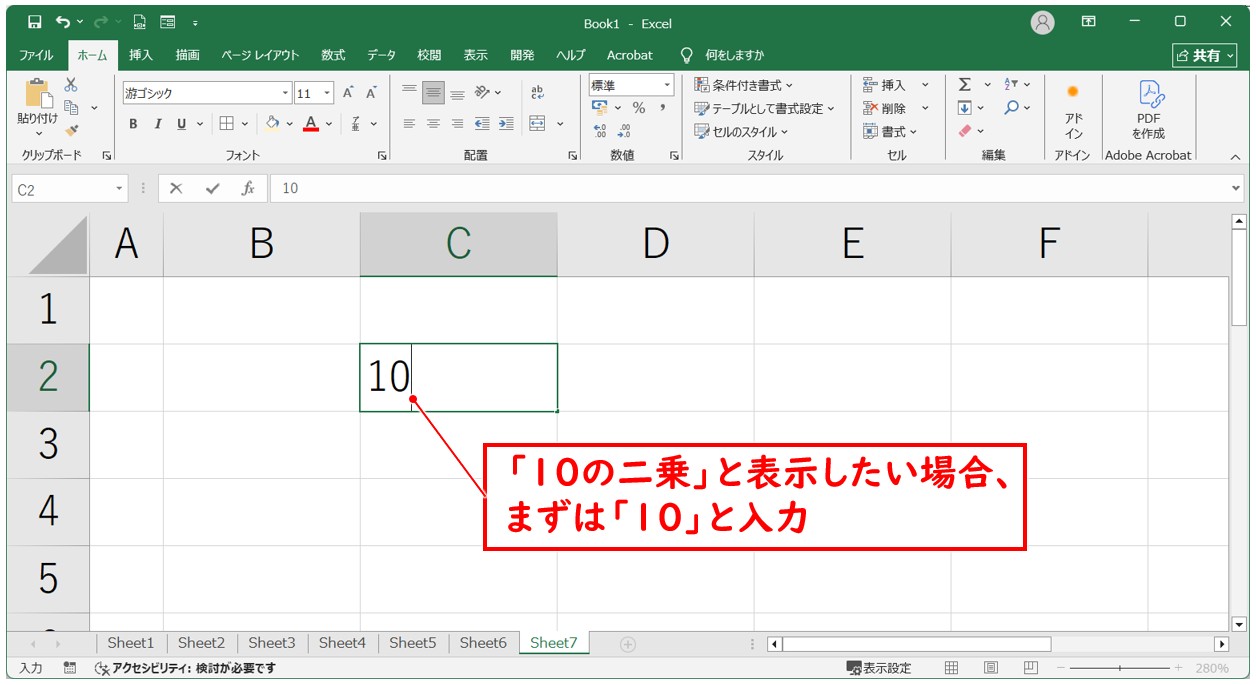Open the 条件付き書式 button

point(744,85)
